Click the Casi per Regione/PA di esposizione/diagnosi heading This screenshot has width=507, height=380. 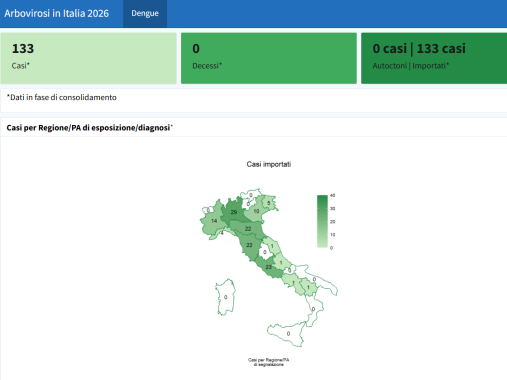click(x=89, y=128)
